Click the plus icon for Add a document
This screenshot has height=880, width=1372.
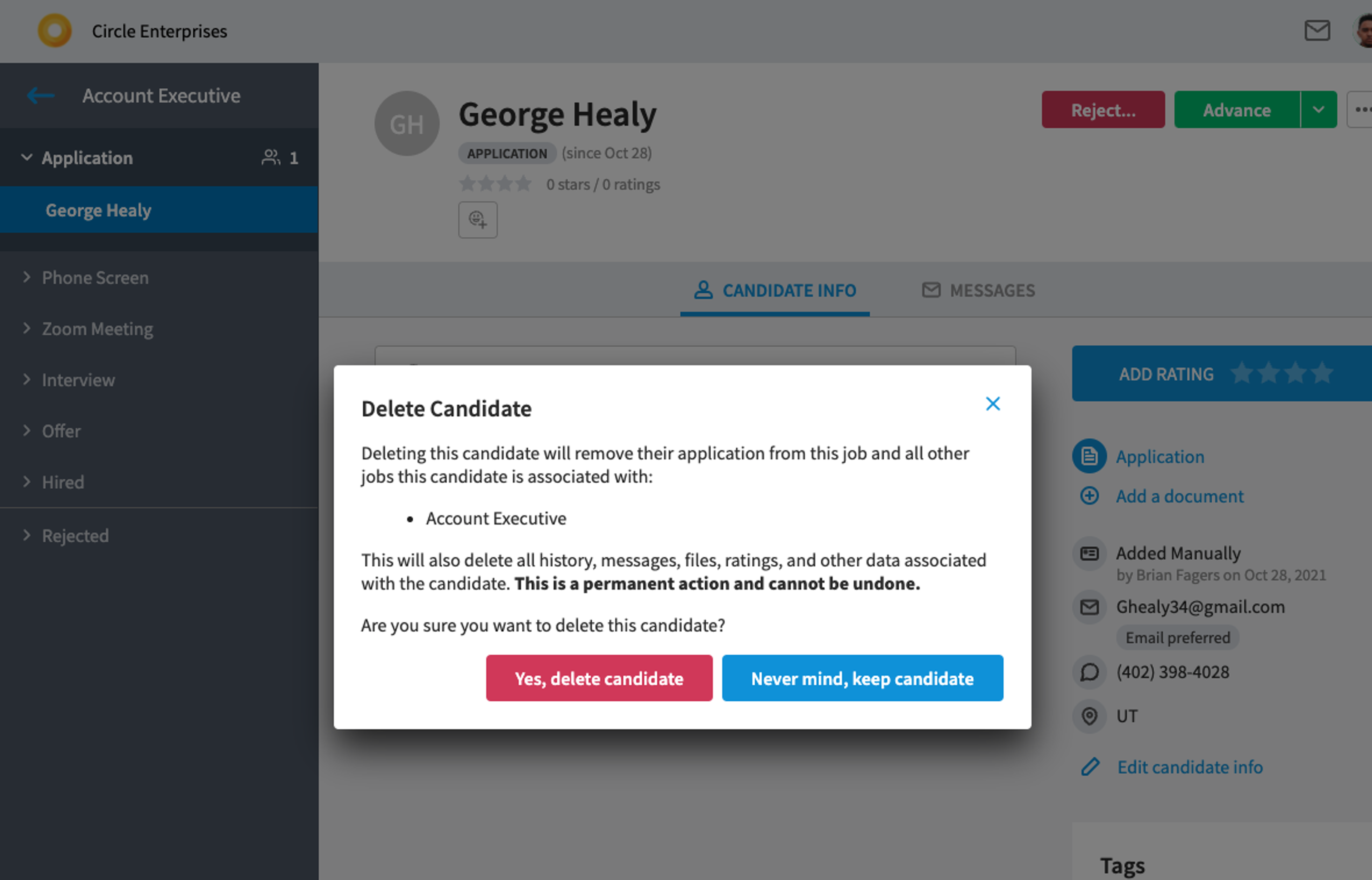1089,496
